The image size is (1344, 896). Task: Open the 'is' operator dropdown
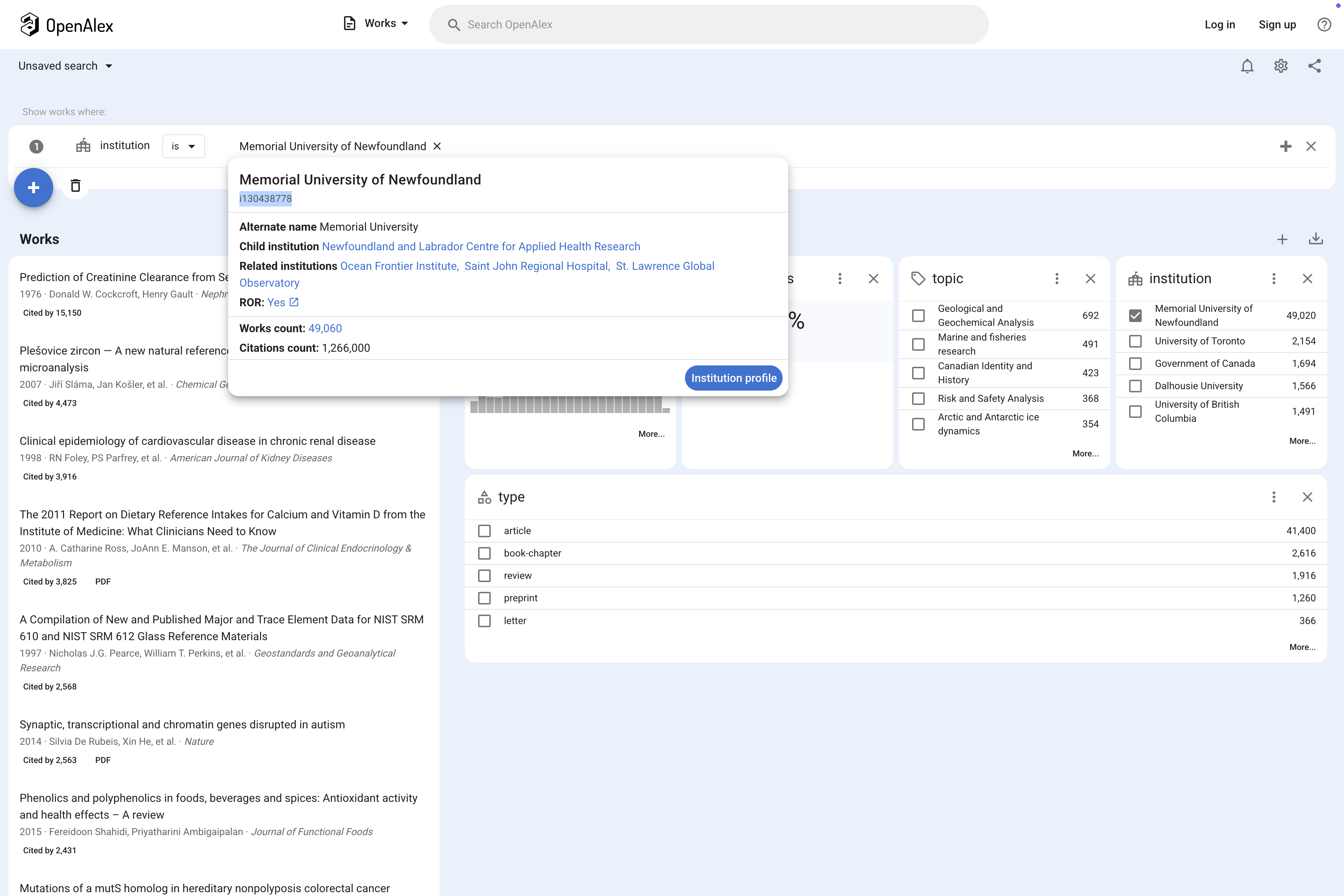click(x=183, y=146)
